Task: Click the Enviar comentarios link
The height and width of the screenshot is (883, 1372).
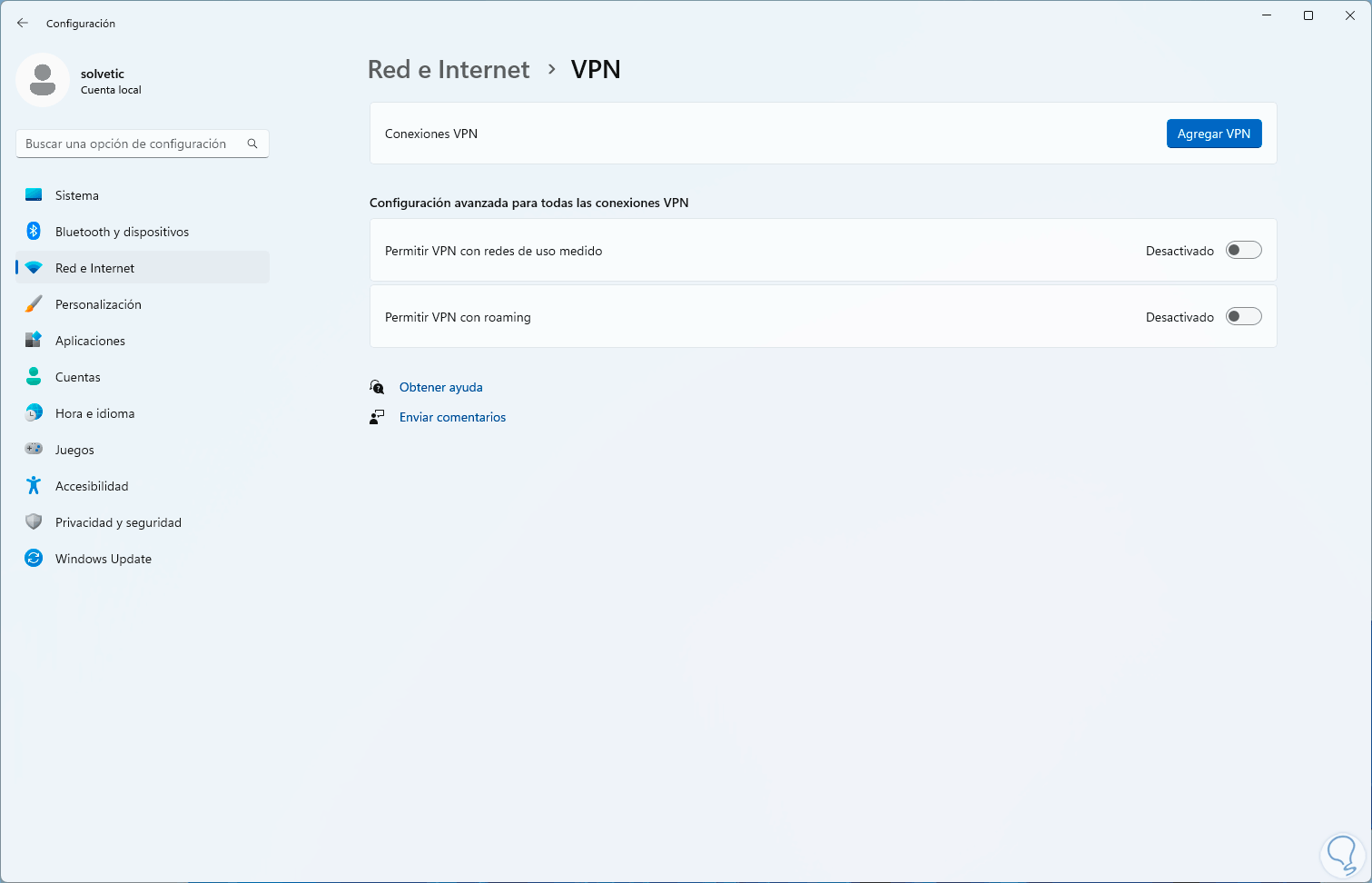Action: (x=452, y=417)
